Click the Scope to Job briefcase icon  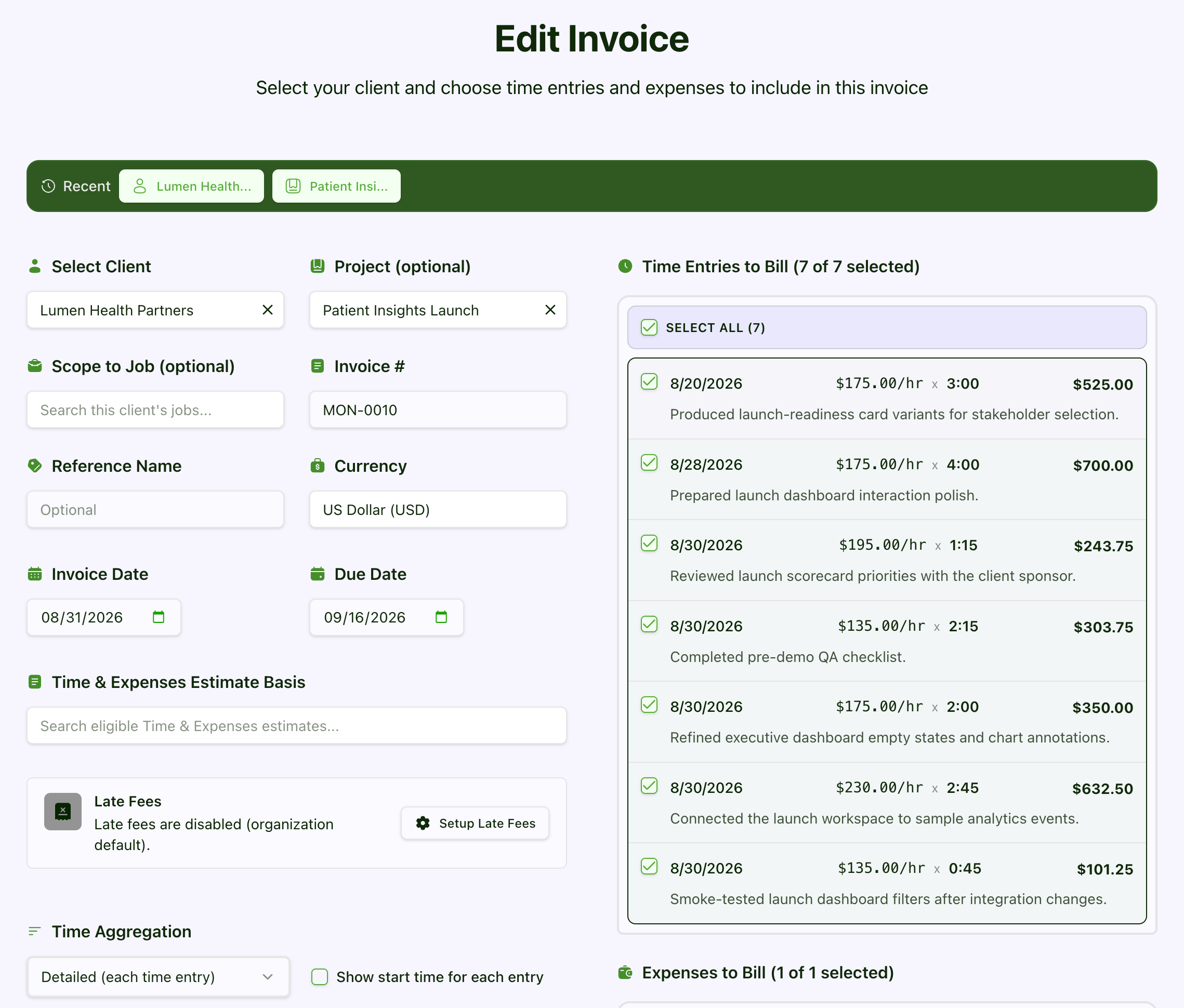pyautogui.click(x=35, y=366)
